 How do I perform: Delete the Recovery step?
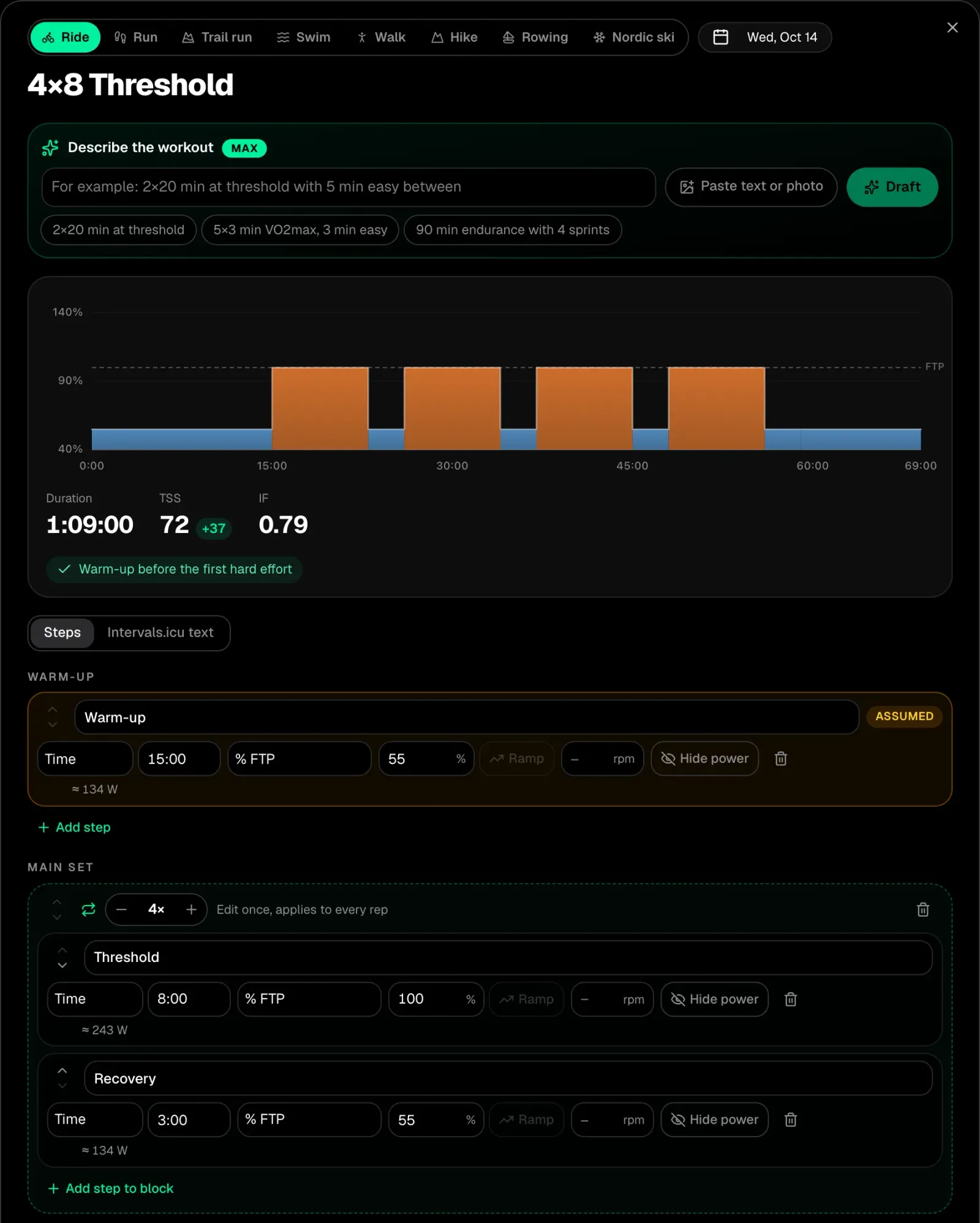(x=791, y=1119)
